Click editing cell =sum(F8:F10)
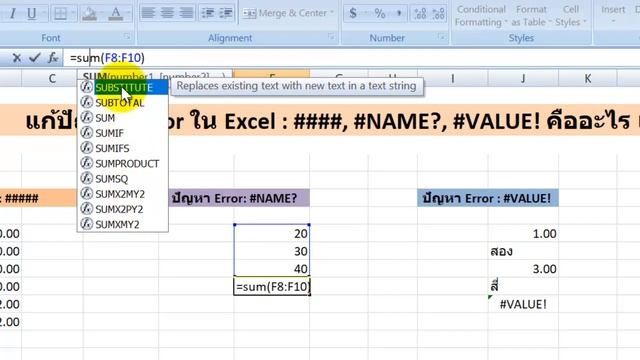Screen dimensions: 640x360 (x=272, y=287)
